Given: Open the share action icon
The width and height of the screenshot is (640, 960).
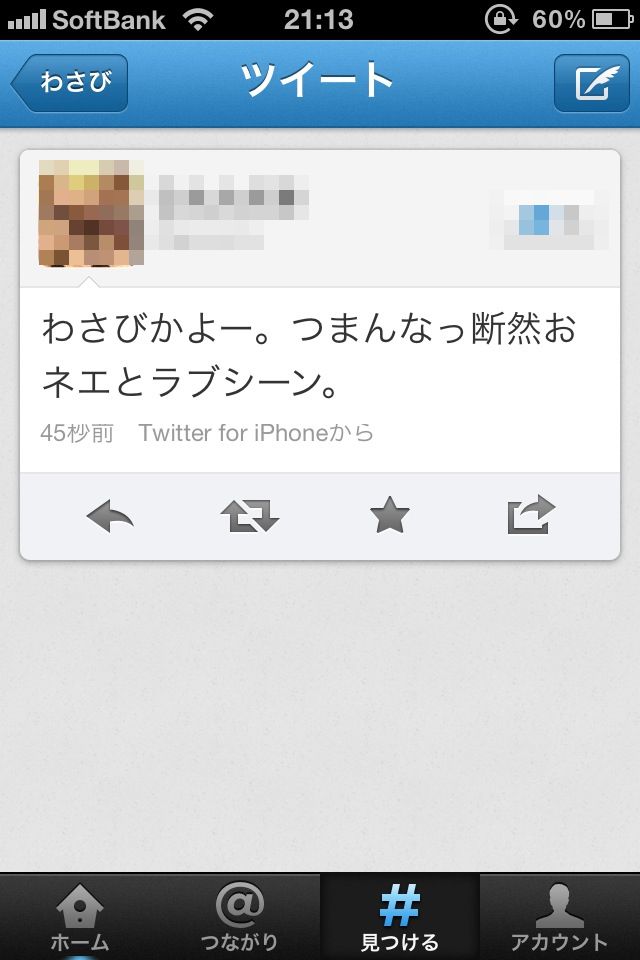Looking at the screenshot, I should 531,514.
